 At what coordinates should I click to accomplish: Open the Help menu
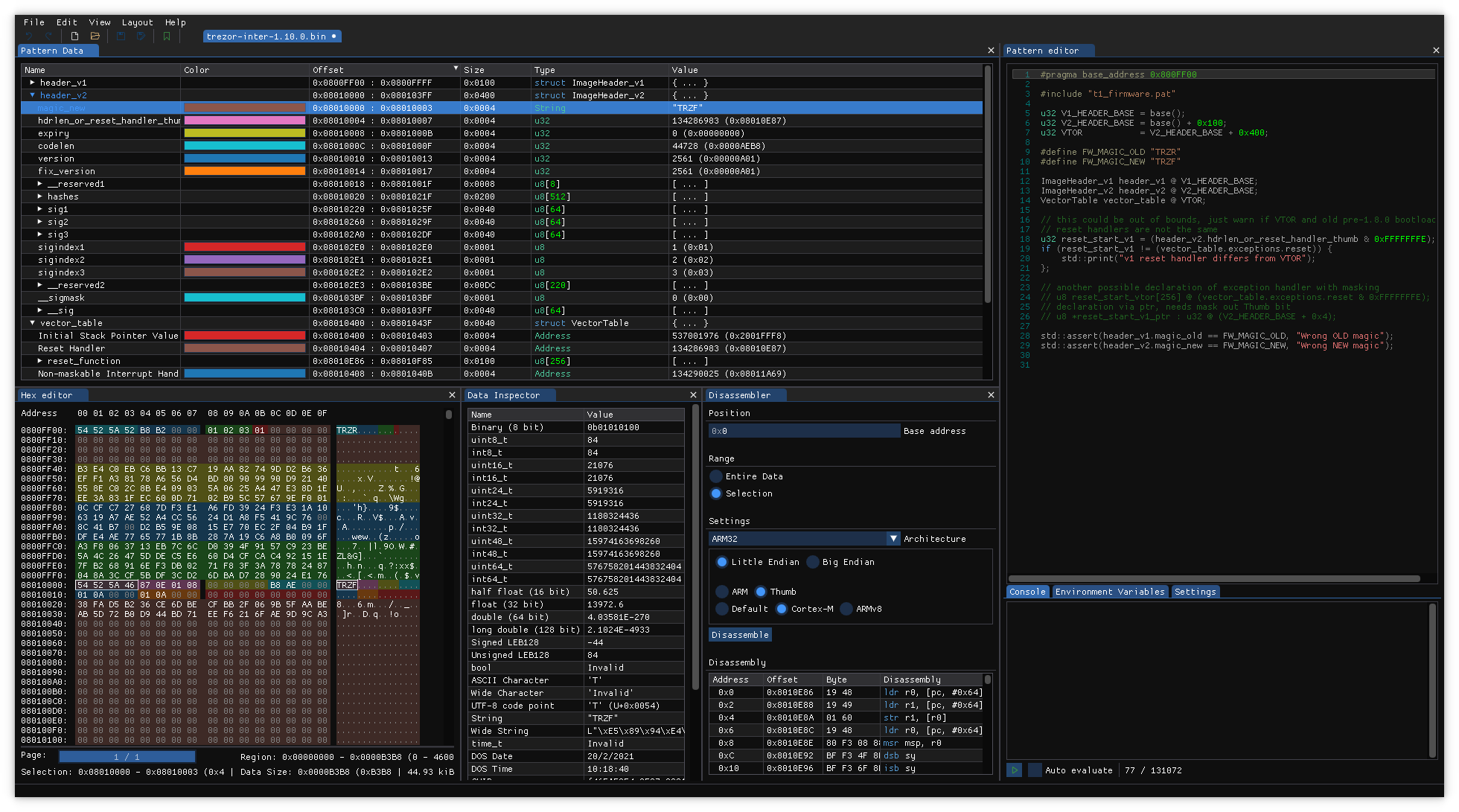point(176,22)
